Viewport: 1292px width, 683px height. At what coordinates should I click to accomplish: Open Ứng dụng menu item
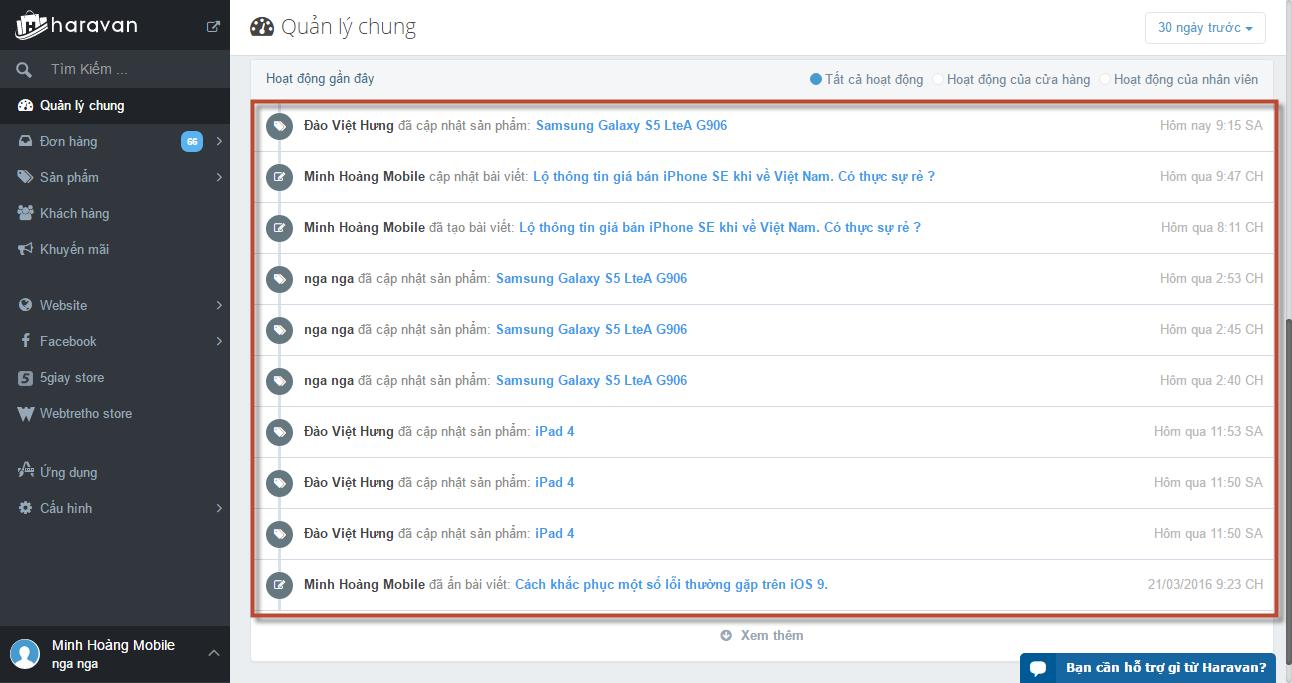(x=115, y=472)
